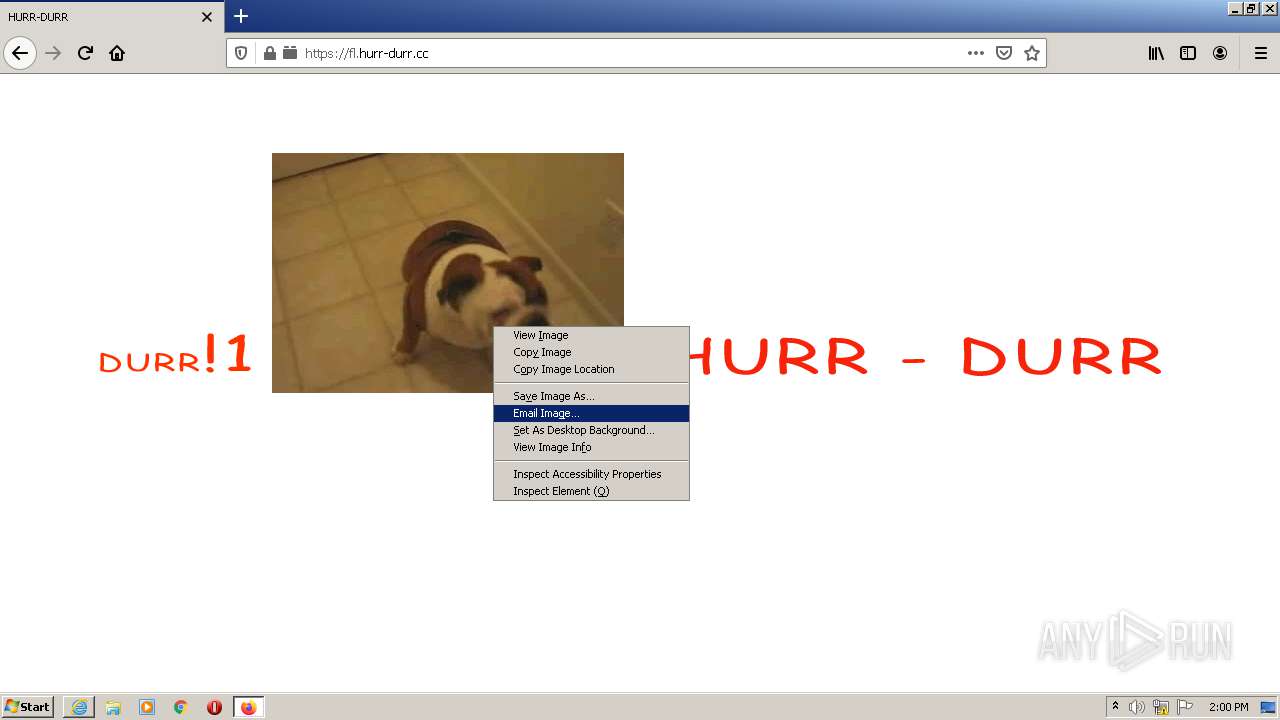Restore down the Firefox window
The height and width of the screenshot is (720, 1280).
click(x=1251, y=8)
